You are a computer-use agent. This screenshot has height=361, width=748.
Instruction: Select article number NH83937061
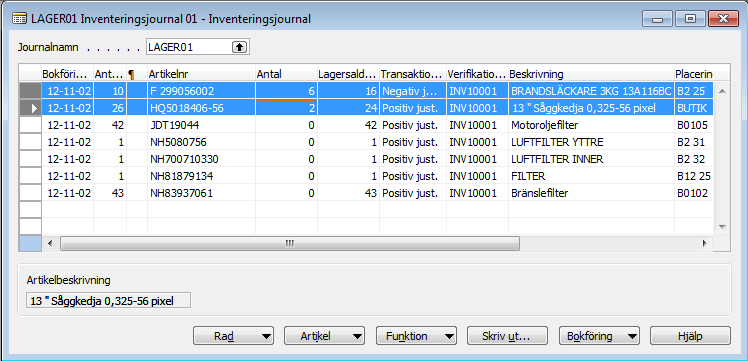tap(201, 194)
